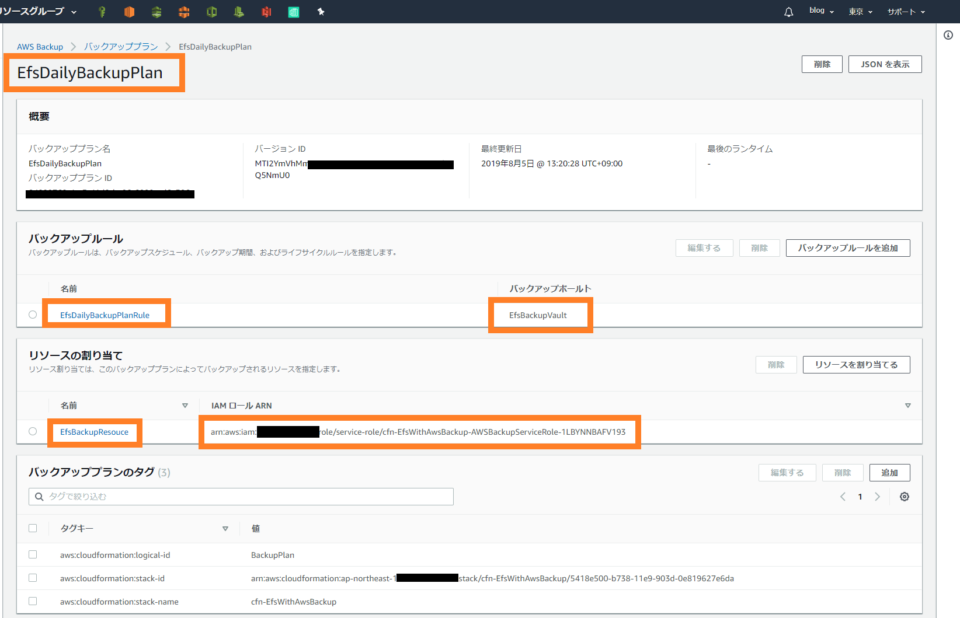
Task: Click the info circle icon at top right
Action: pyautogui.click(x=948, y=34)
